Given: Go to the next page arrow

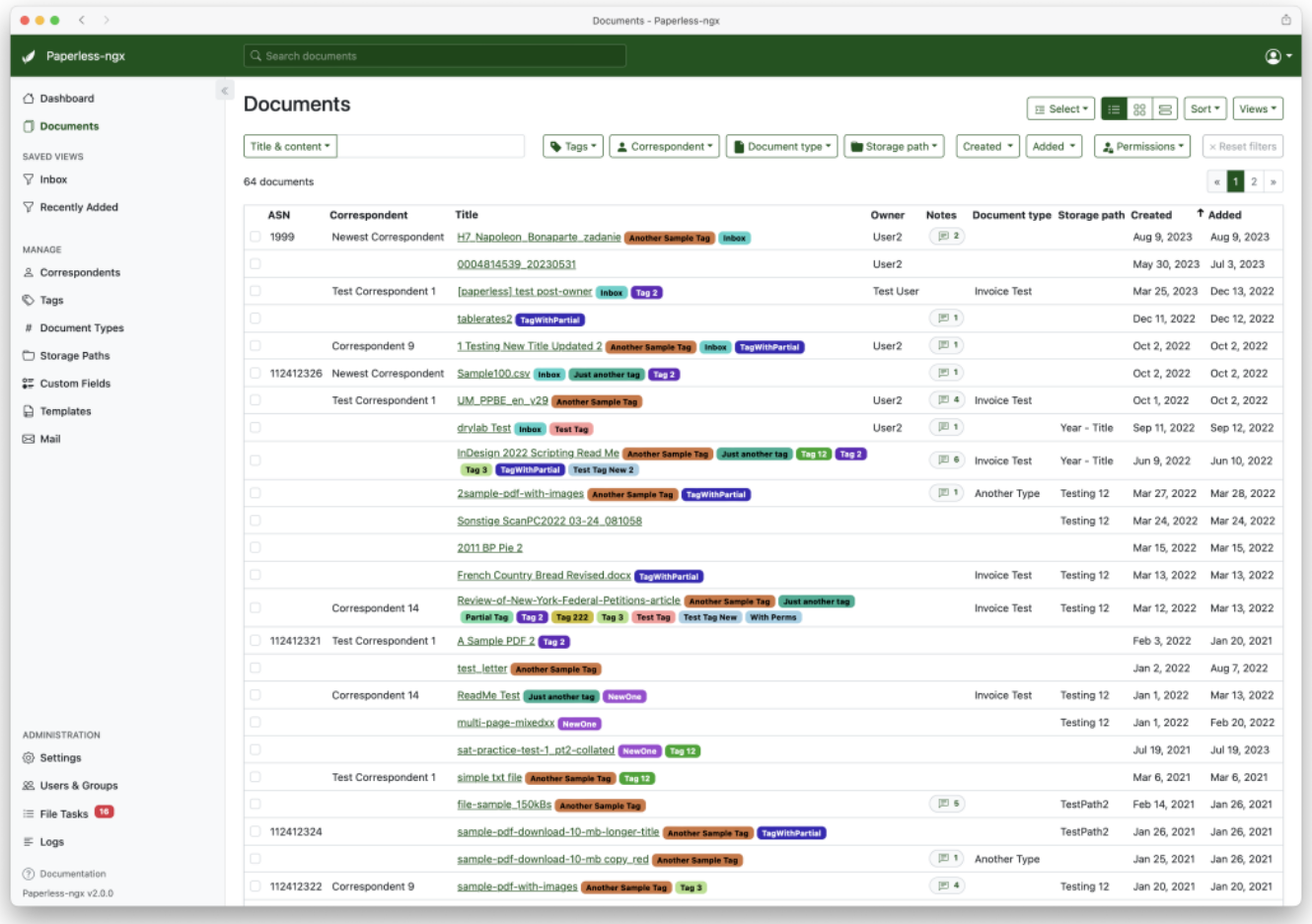Looking at the screenshot, I should pyautogui.click(x=1274, y=181).
